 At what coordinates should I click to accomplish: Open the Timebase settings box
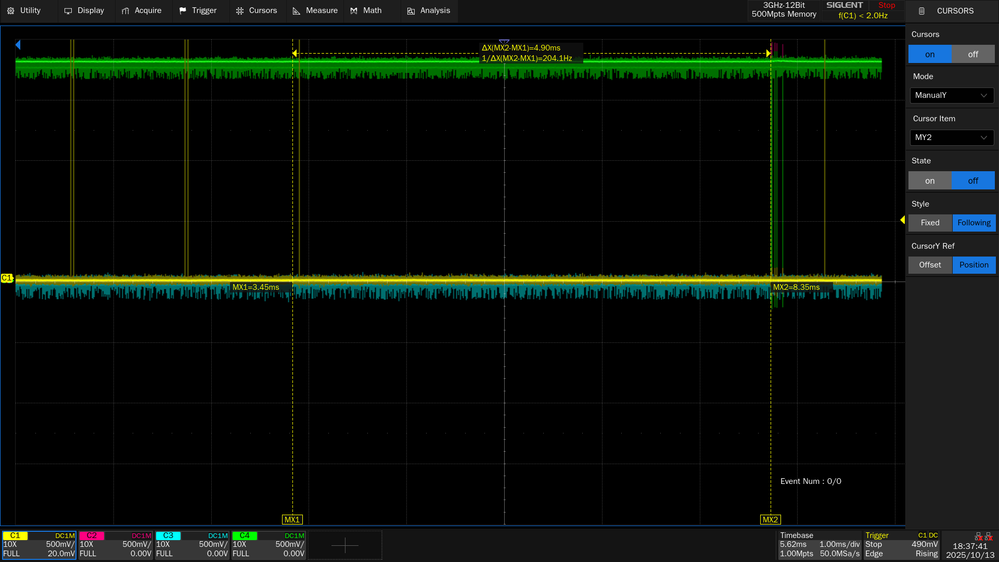point(819,545)
